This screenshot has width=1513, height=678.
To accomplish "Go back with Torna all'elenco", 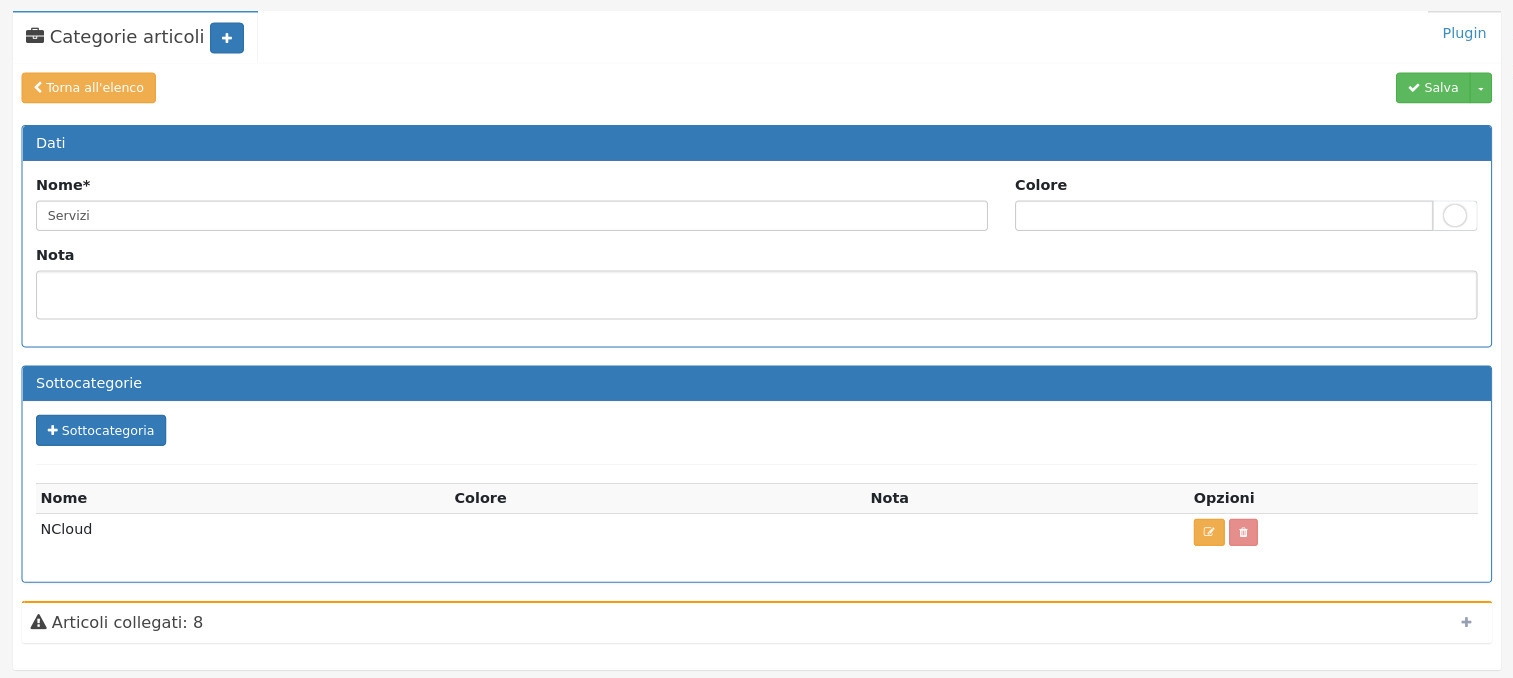I will click(x=89, y=88).
